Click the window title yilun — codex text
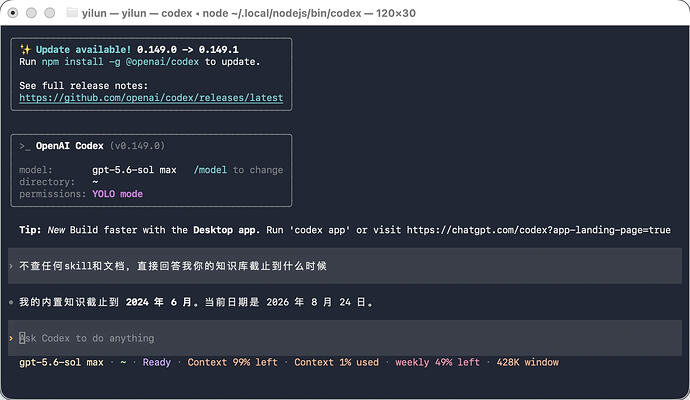The image size is (690, 400). 249,13
